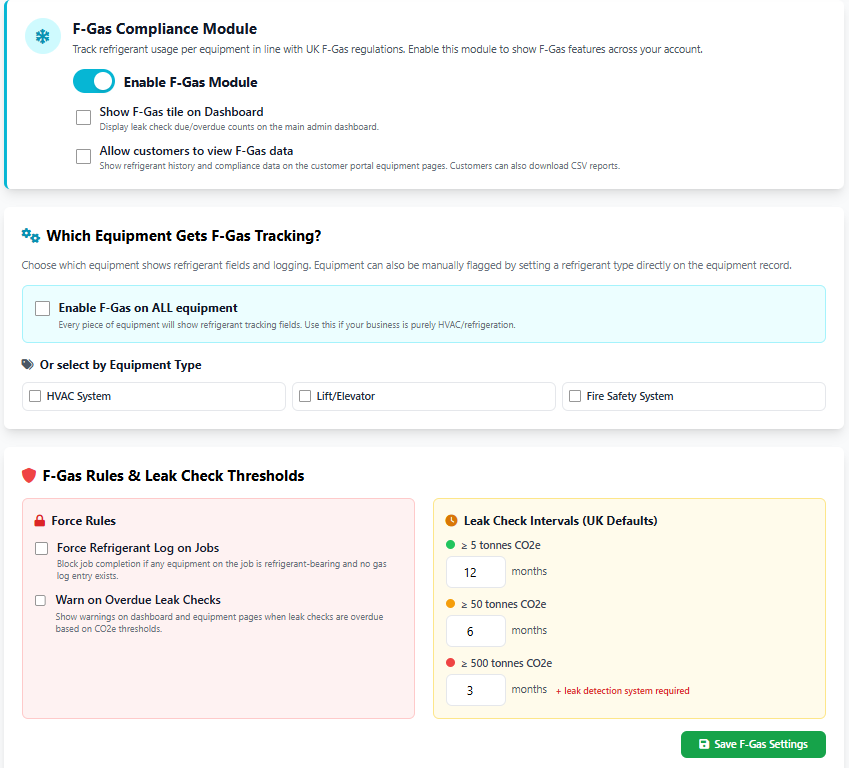Click the floppy disk icon on Save button

(704, 744)
